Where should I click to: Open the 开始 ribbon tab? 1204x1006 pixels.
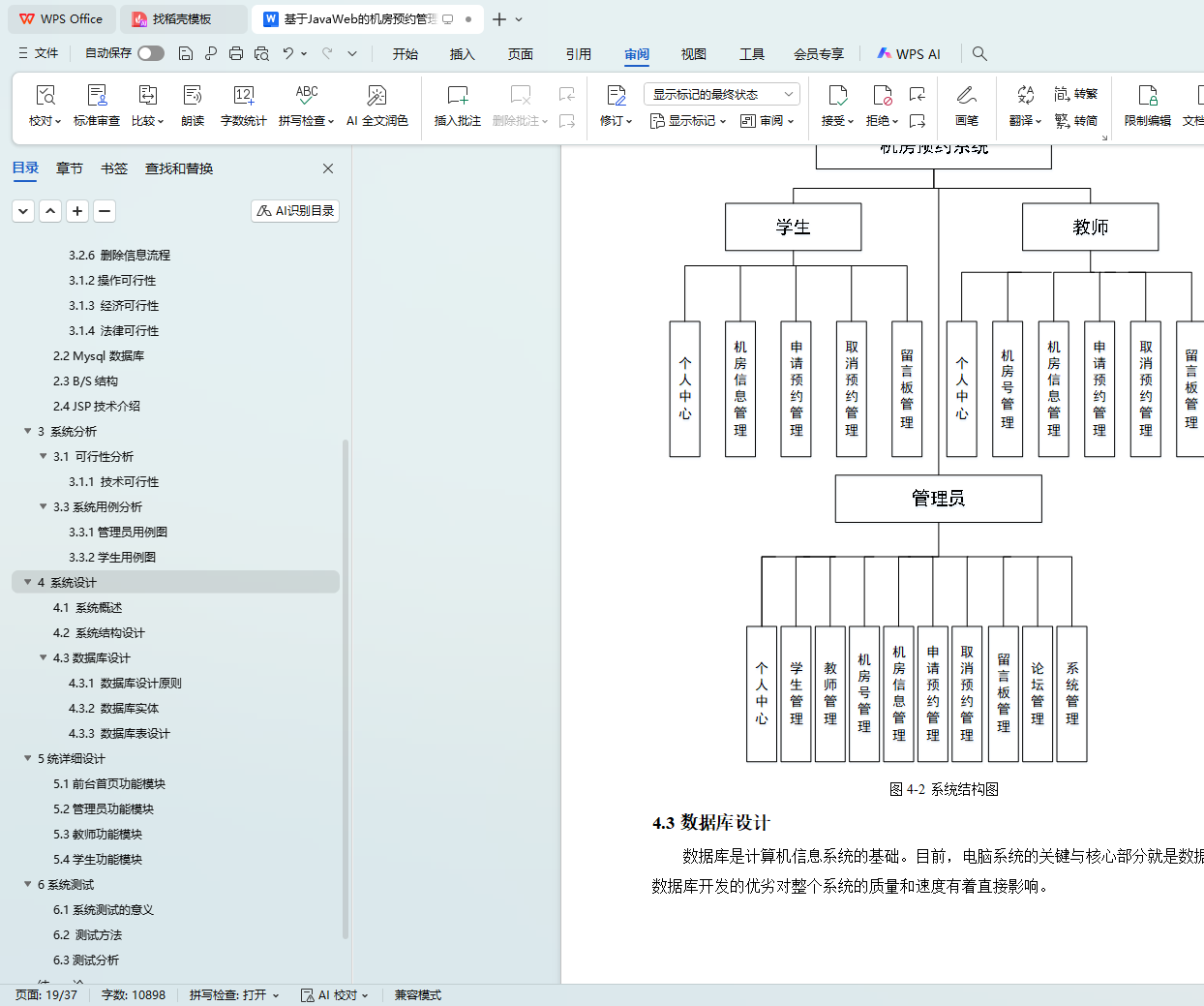pos(406,54)
